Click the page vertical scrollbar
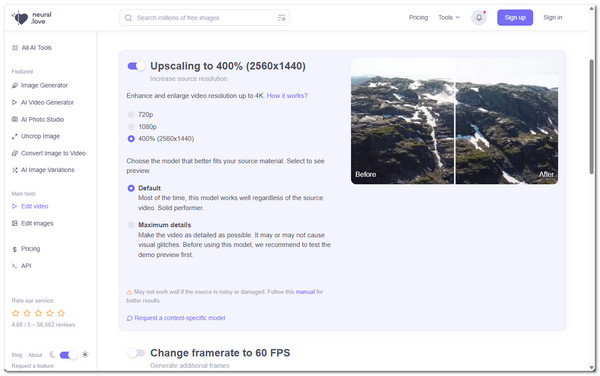 pyautogui.click(x=592, y=117)
